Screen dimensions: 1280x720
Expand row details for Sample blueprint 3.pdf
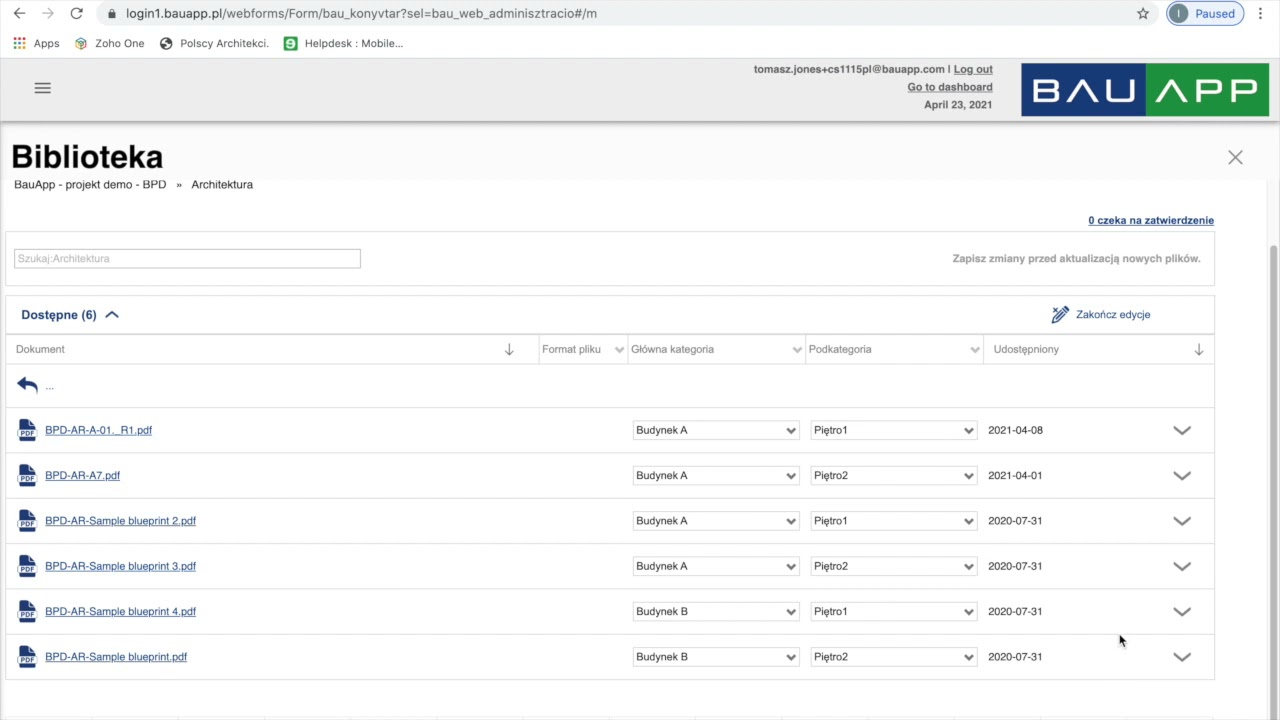[x=1182, y=566]
